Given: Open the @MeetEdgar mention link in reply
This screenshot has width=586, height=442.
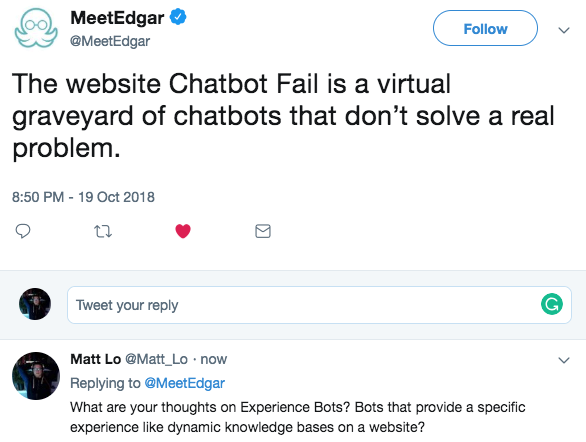Looking at the screenshot, I should (x=185, y=383).
